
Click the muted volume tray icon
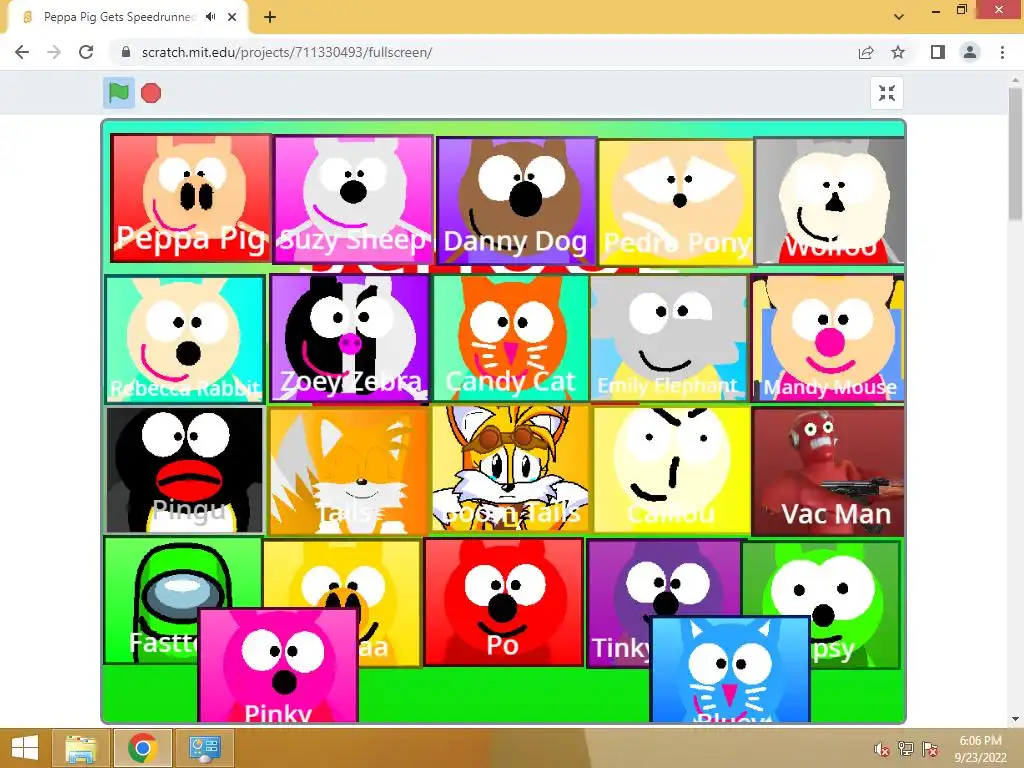(x=882, y=749)
